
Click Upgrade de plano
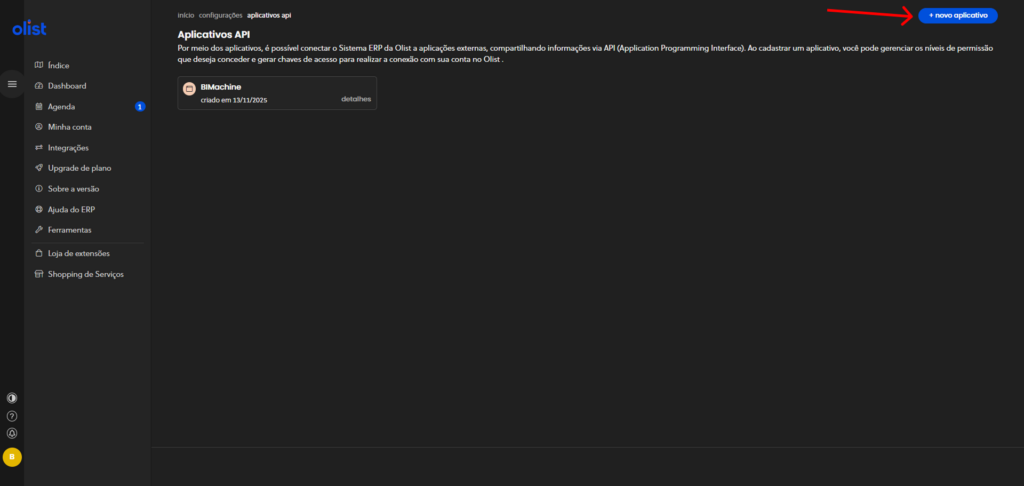point(78,168)
